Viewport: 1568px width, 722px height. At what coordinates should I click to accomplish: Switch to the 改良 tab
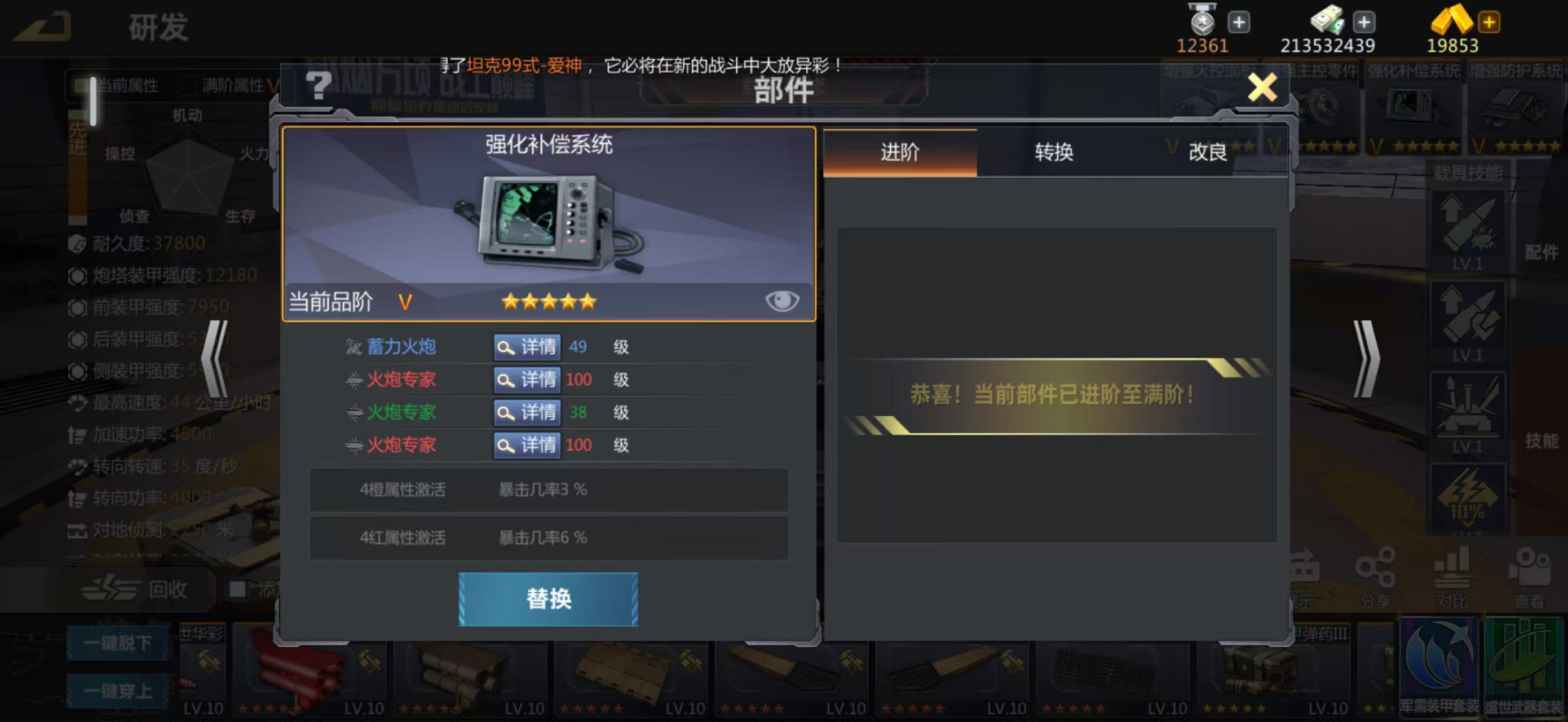[x=1208, y=152]
